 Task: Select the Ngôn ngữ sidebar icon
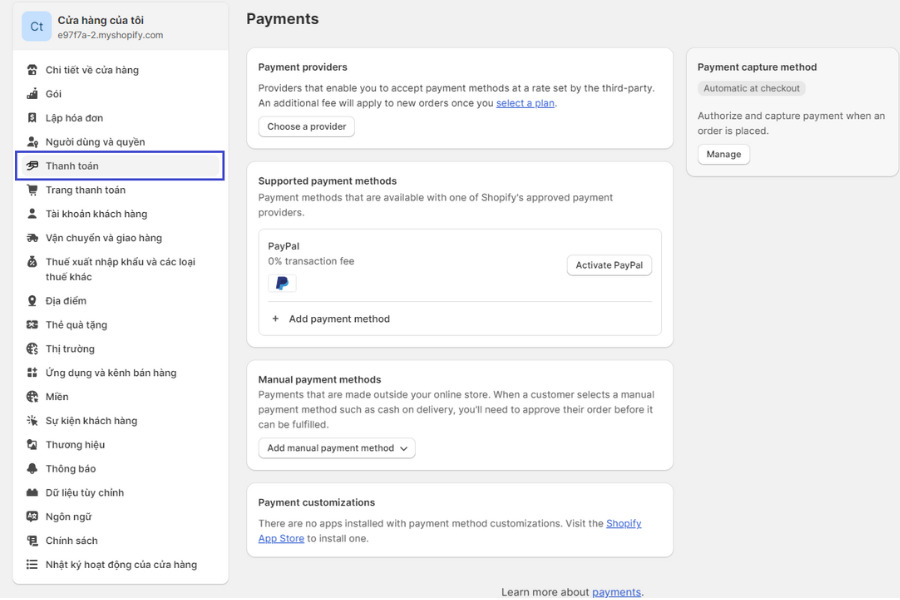tap(30, 516)
